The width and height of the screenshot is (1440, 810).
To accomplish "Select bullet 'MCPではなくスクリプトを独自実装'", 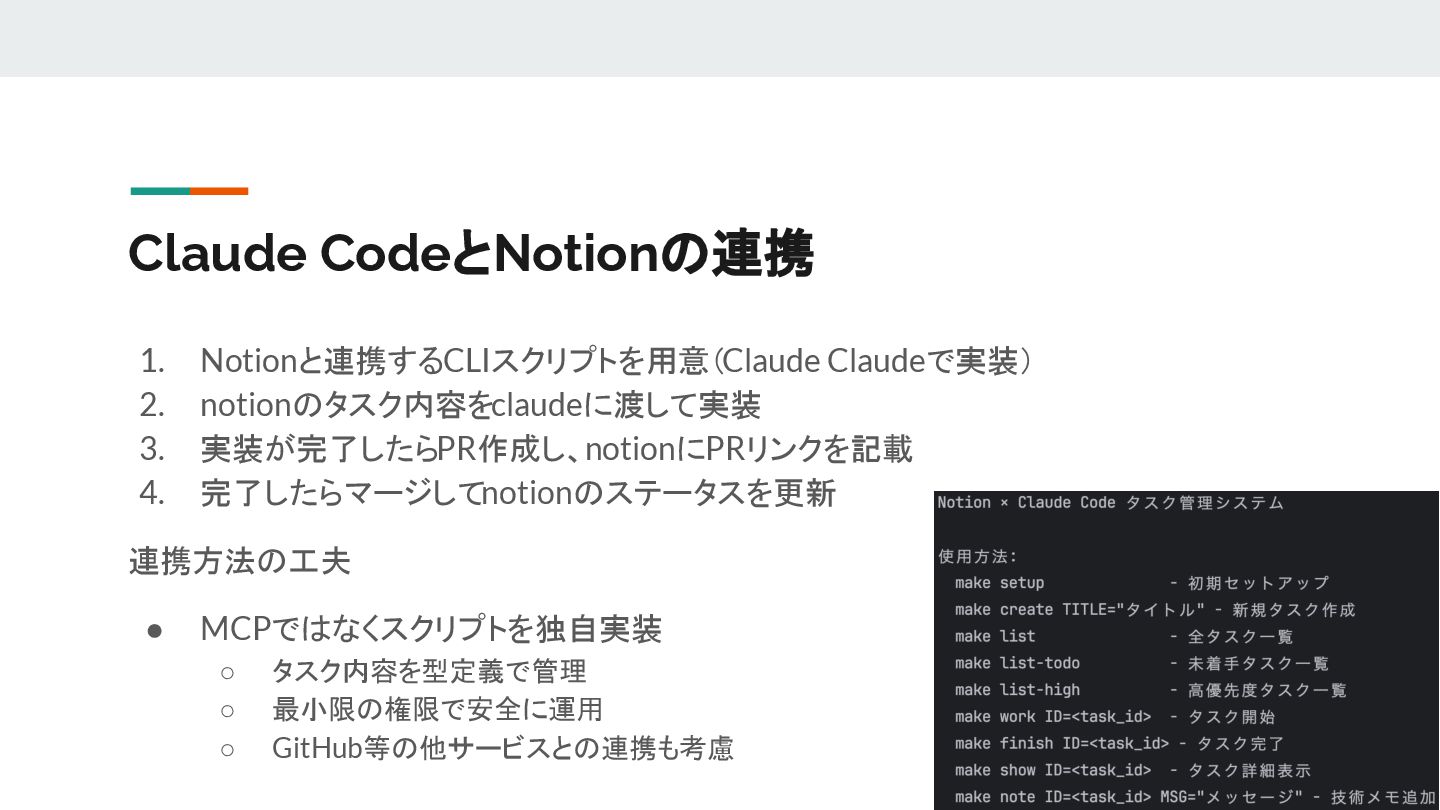I will (x=431, y=629).
